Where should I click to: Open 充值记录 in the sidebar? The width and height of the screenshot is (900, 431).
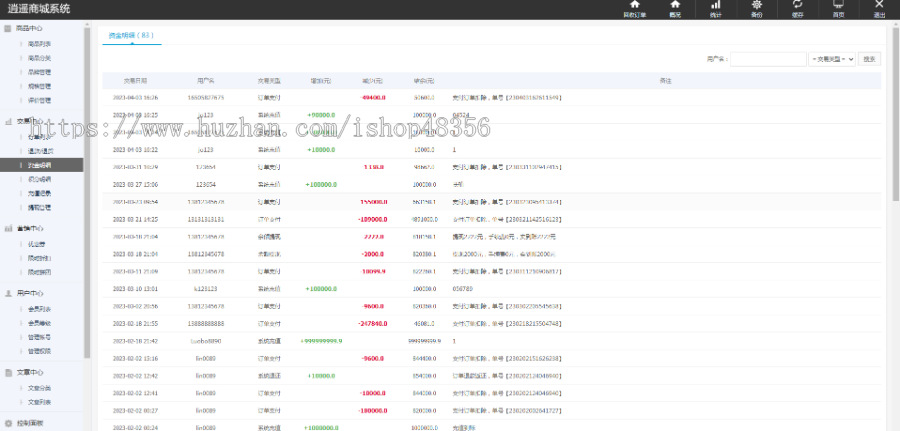click(39, 193)
